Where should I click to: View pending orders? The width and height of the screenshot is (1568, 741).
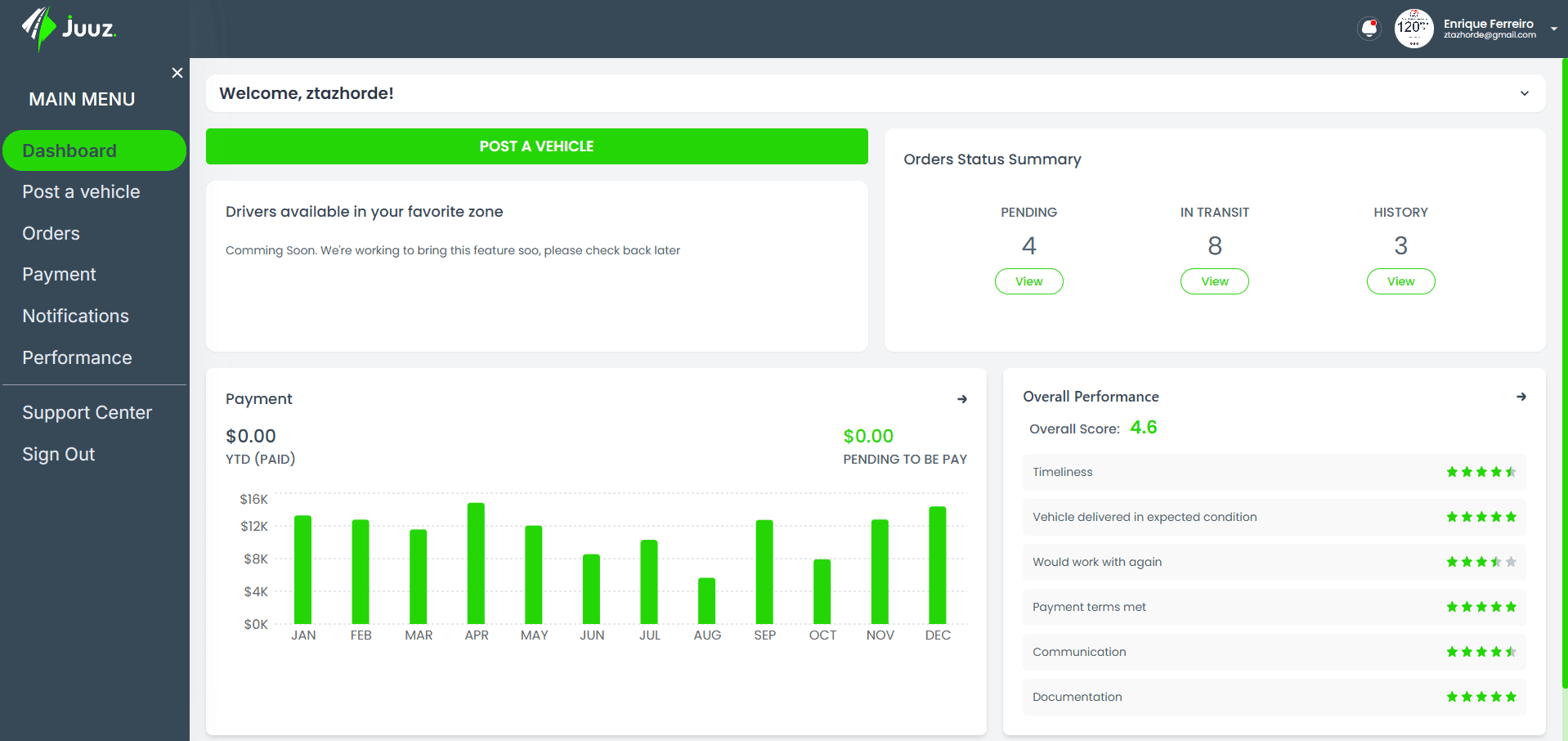(1028, 281)
